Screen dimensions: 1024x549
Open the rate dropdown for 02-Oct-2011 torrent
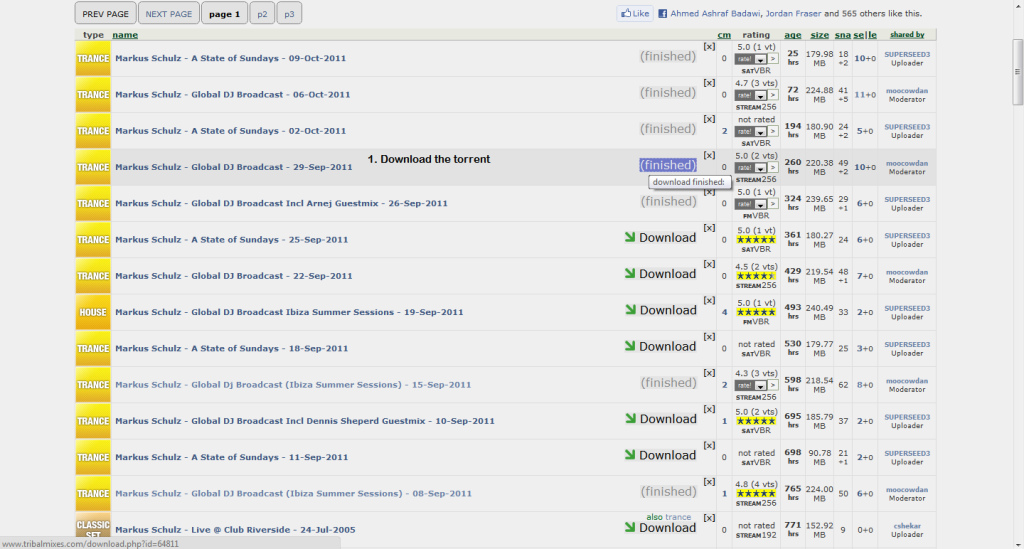[x=751, y=131]
